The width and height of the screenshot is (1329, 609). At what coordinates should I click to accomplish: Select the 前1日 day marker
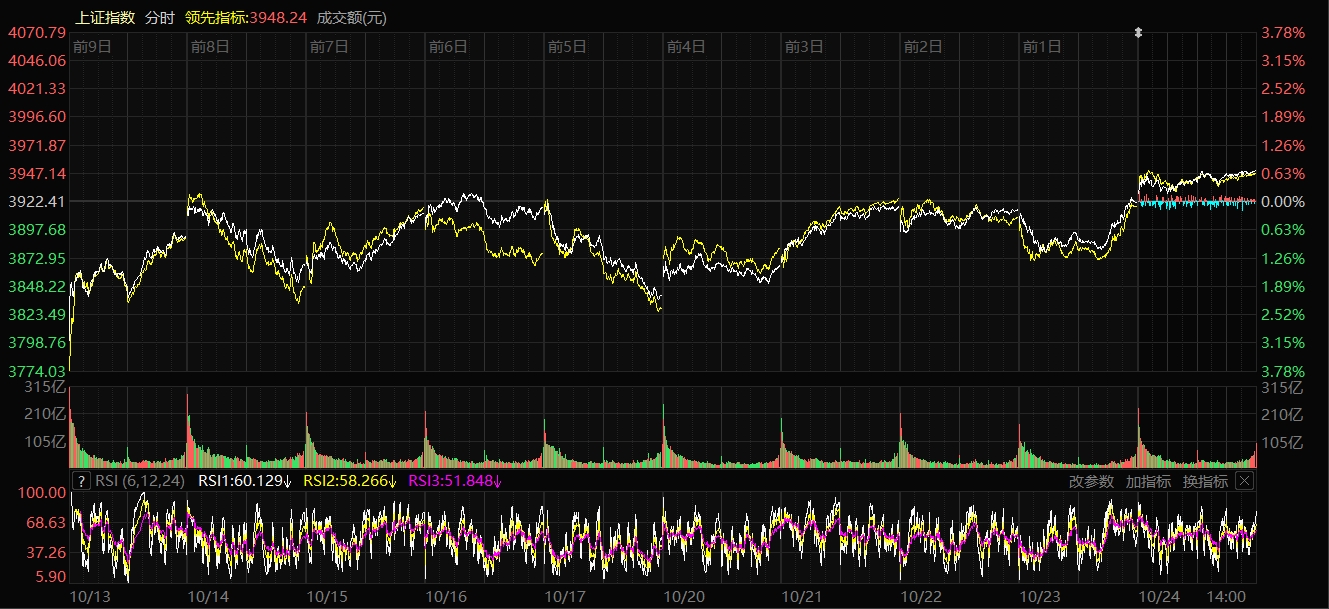click(1042, 46)
